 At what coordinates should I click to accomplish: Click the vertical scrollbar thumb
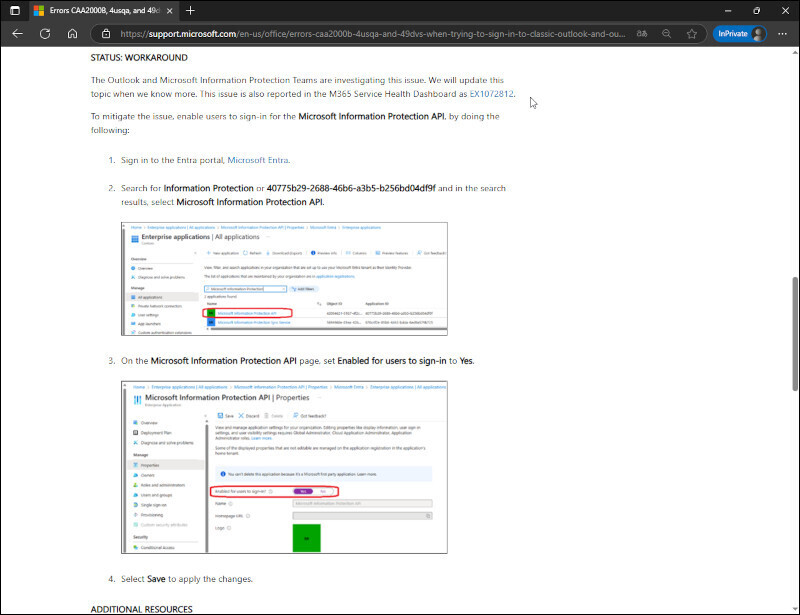[795, 334]
